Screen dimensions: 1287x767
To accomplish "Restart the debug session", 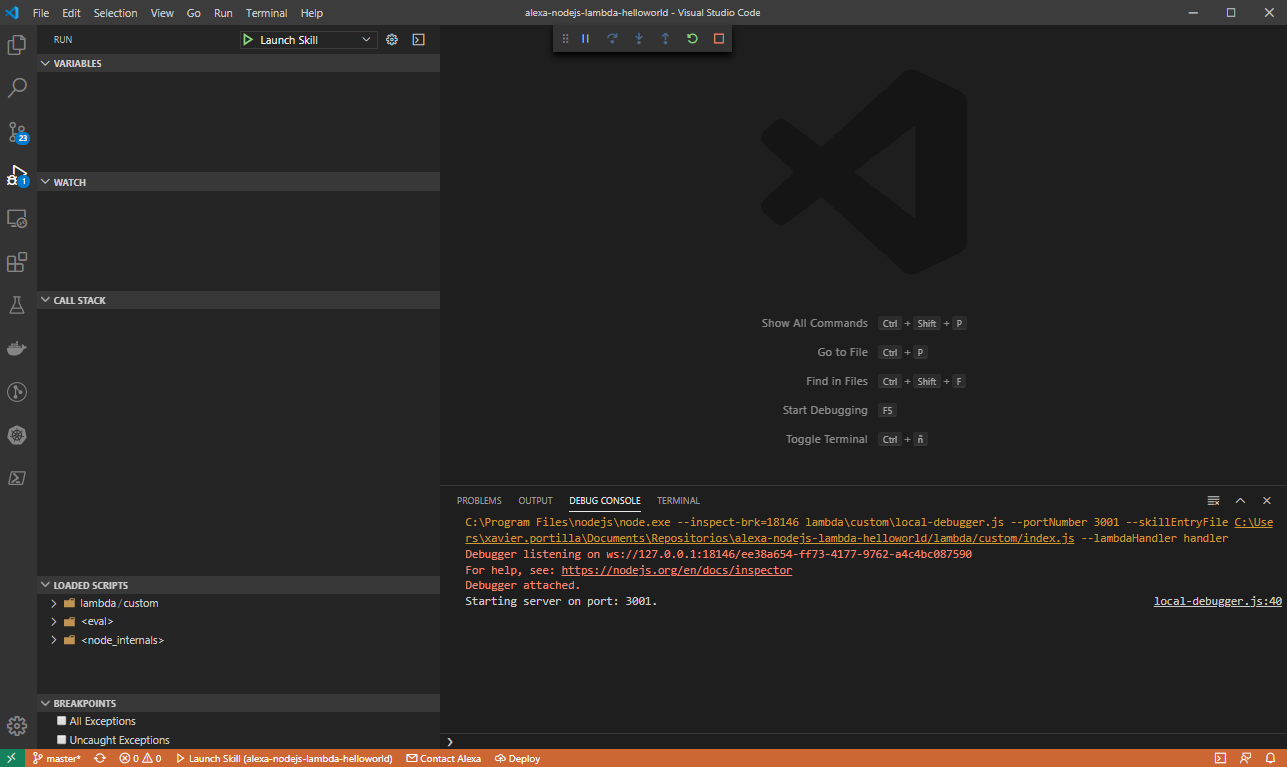I will pos(692,39).
